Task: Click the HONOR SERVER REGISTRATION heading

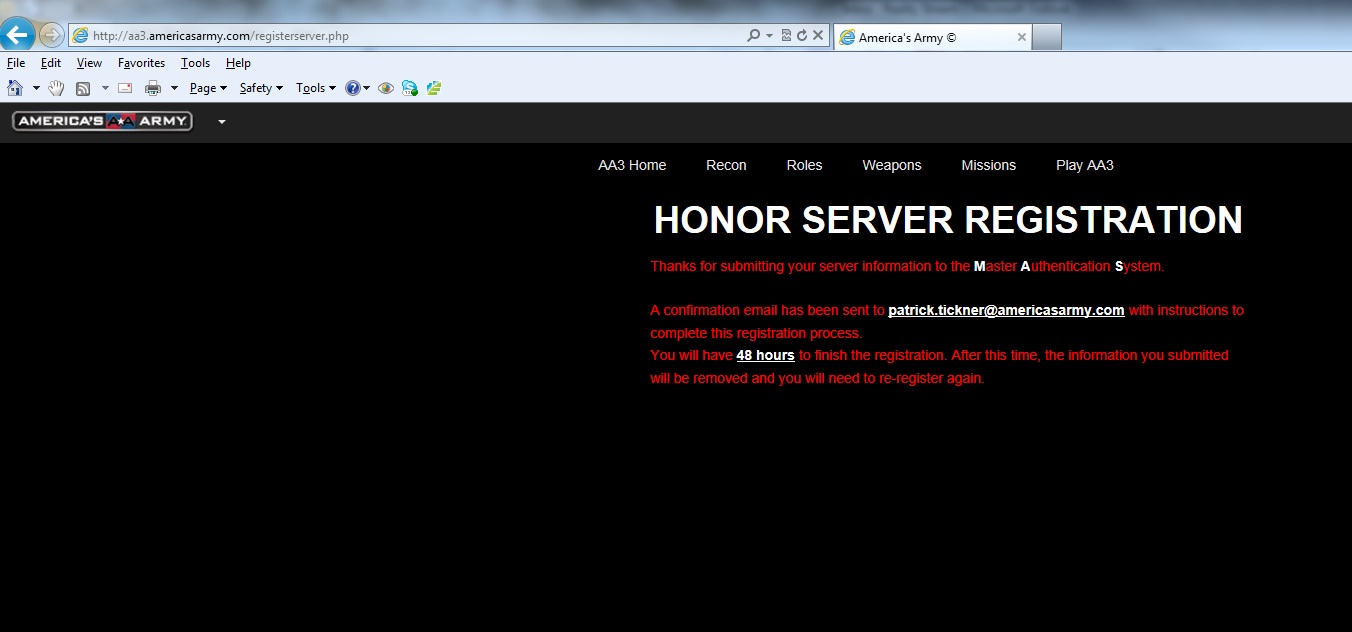Action: click(x=948, y=220)
